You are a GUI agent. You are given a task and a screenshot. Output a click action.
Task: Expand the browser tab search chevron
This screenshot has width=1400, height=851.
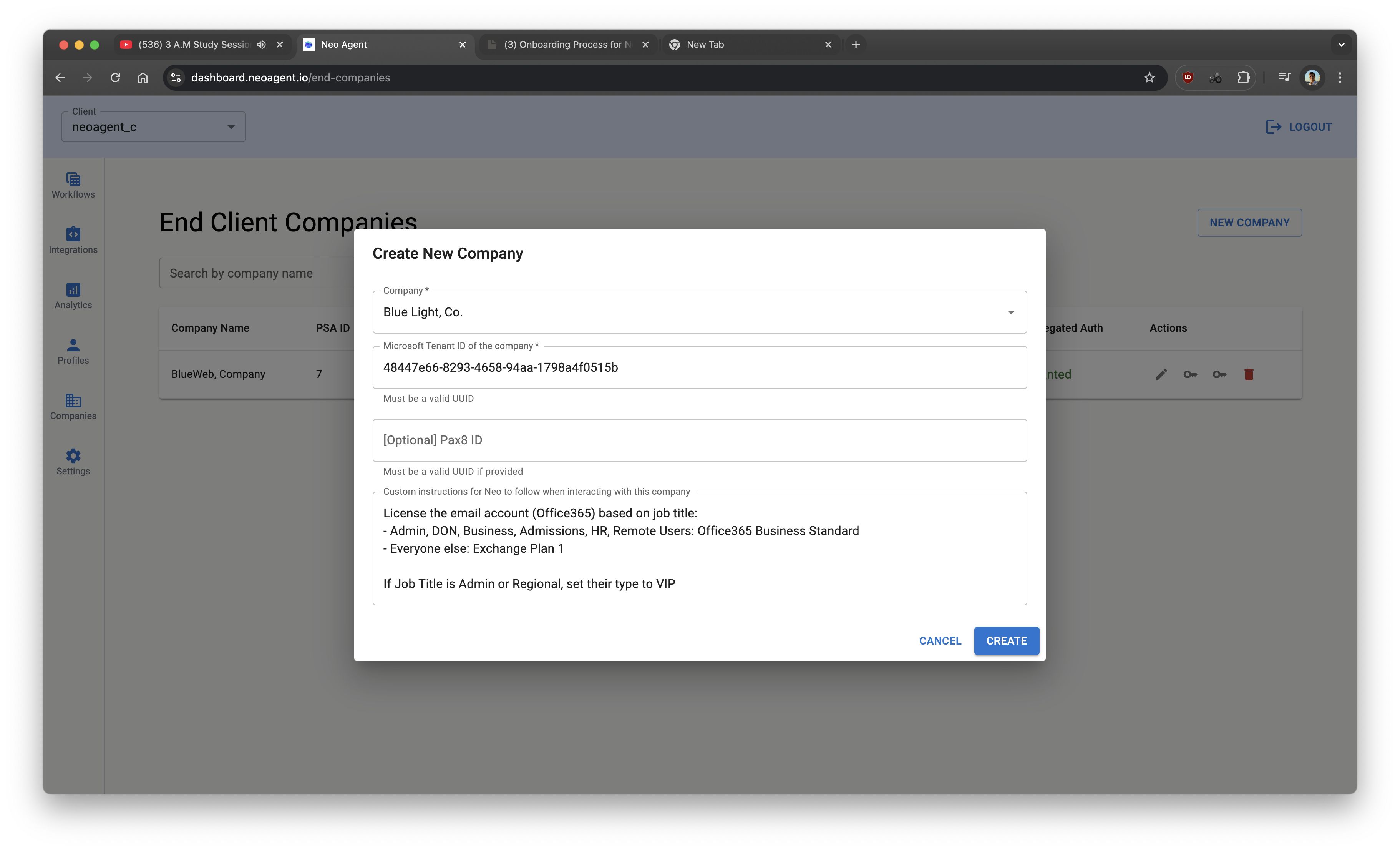pyautogui.click(x=1341, y=44)
